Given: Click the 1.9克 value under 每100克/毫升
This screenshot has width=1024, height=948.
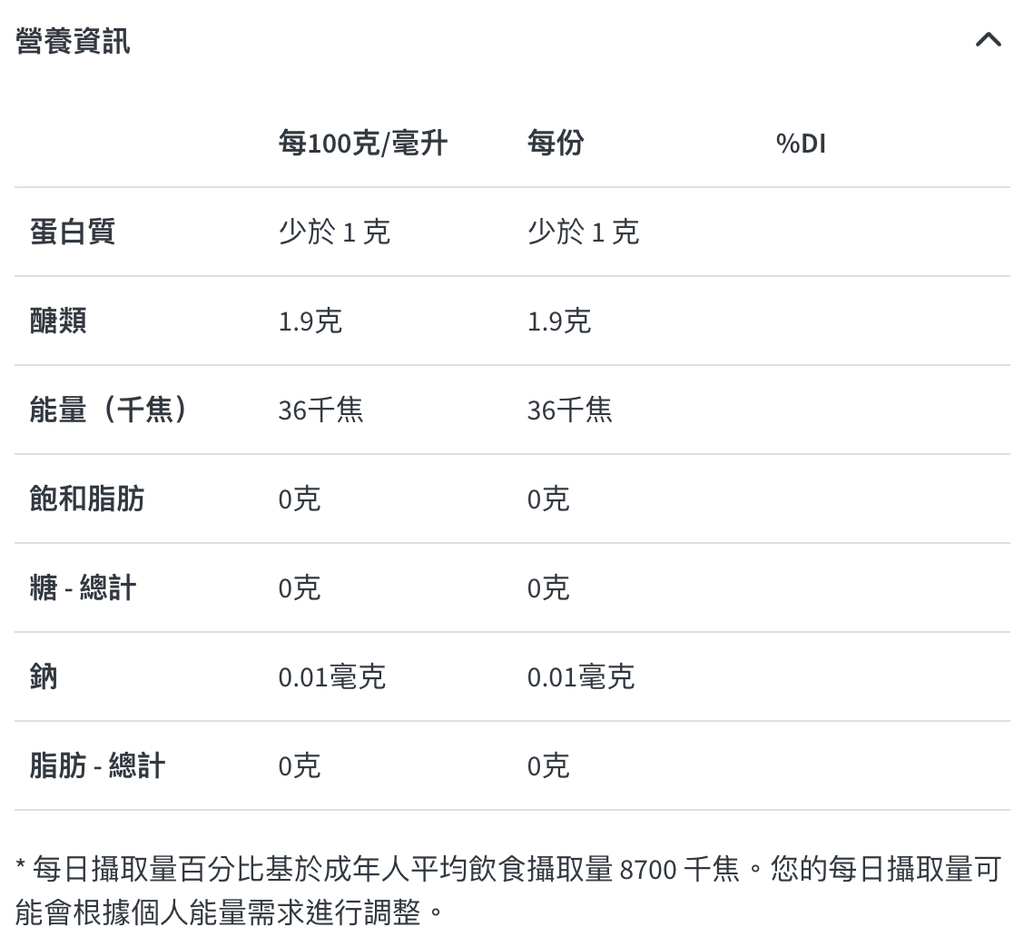Looking at the screenshot, I should [306, 320].
